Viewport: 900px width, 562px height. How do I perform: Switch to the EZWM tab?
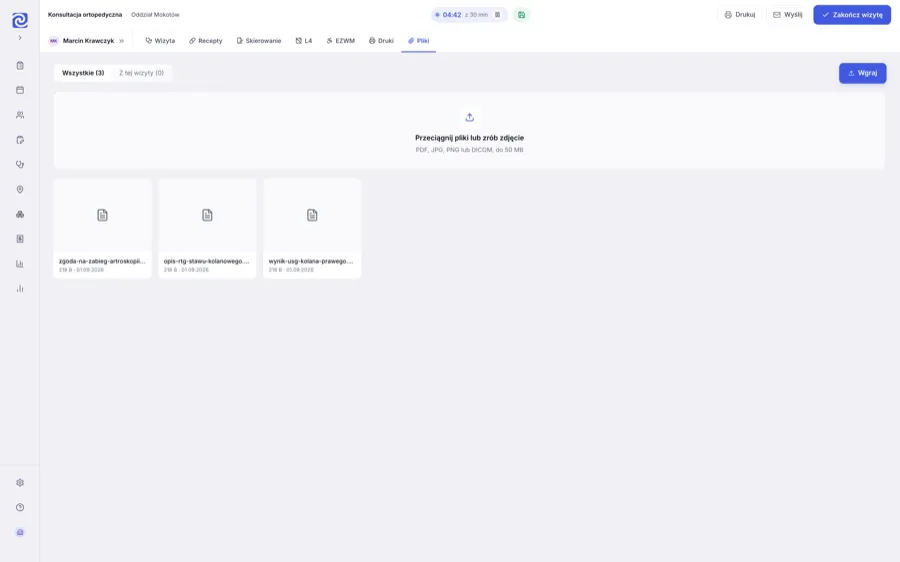point(340,41)
